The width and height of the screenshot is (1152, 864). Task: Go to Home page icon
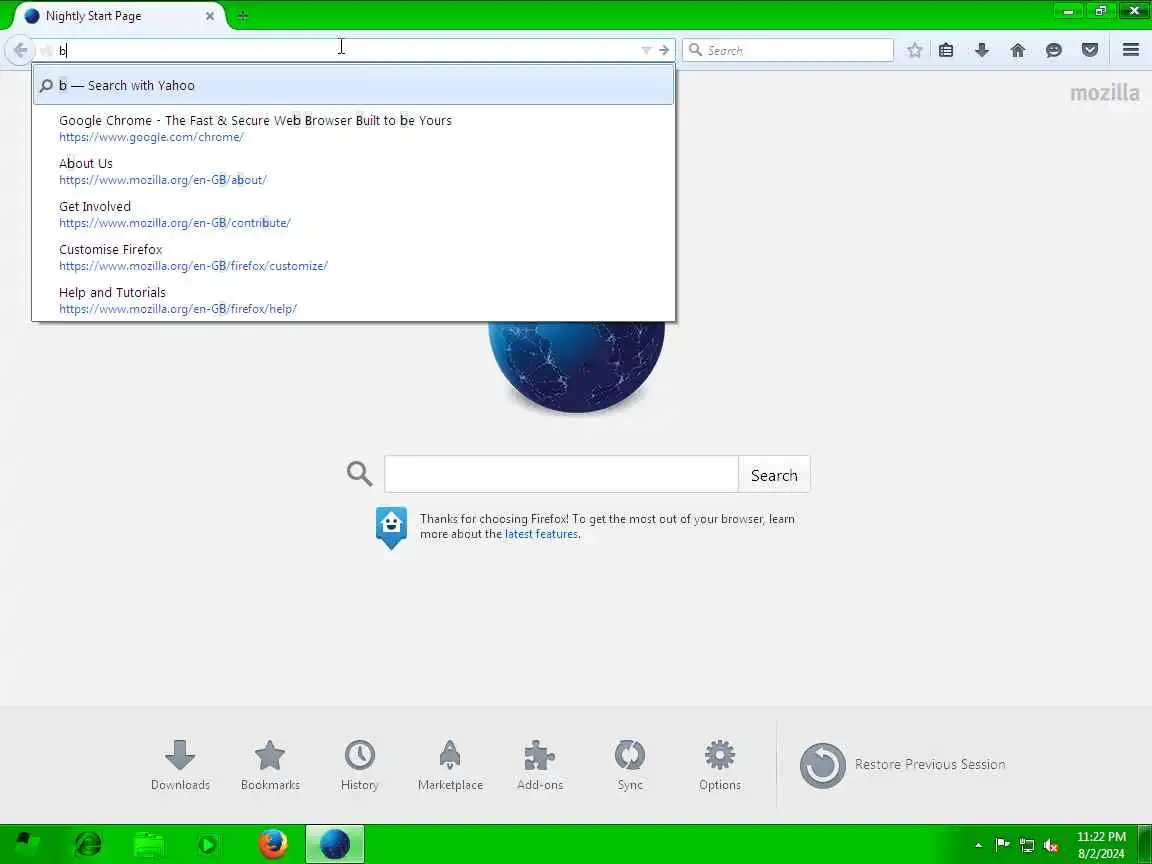coord(1018,50)
